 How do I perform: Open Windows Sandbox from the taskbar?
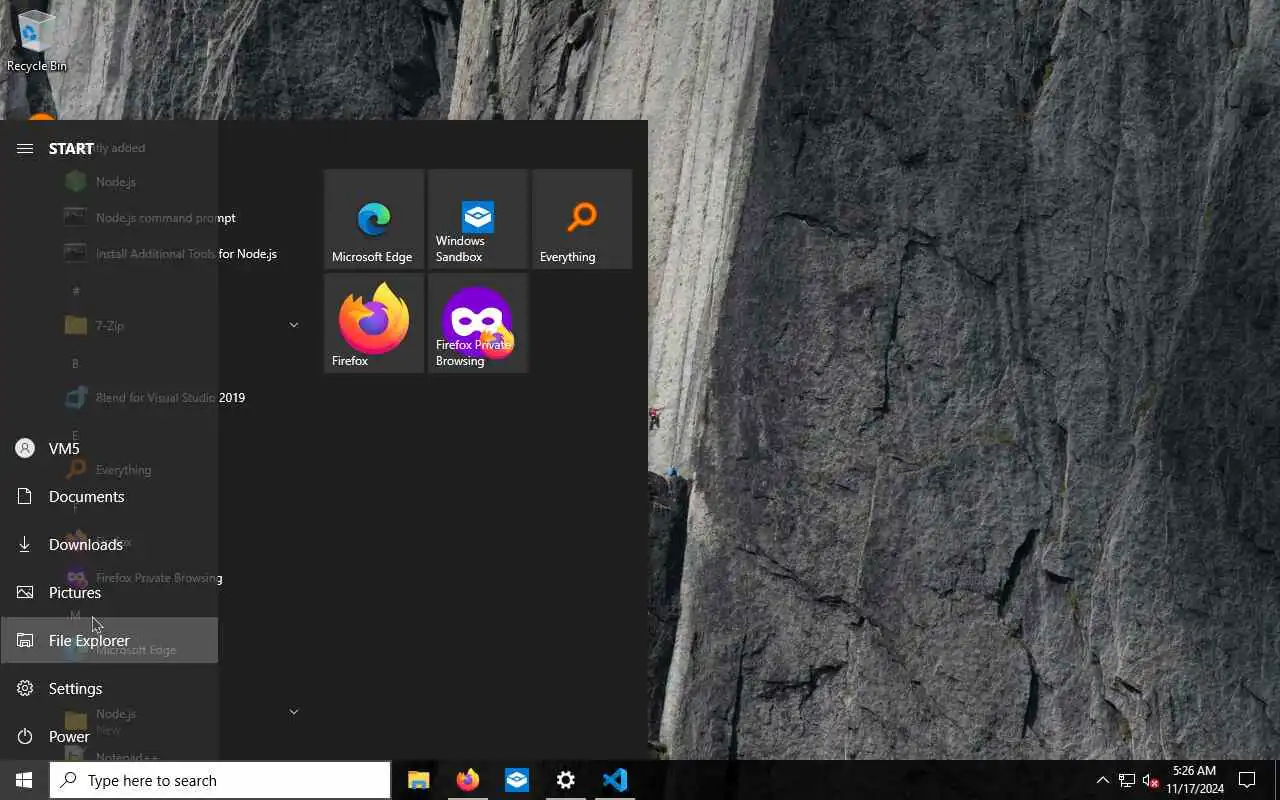(517, 780)
